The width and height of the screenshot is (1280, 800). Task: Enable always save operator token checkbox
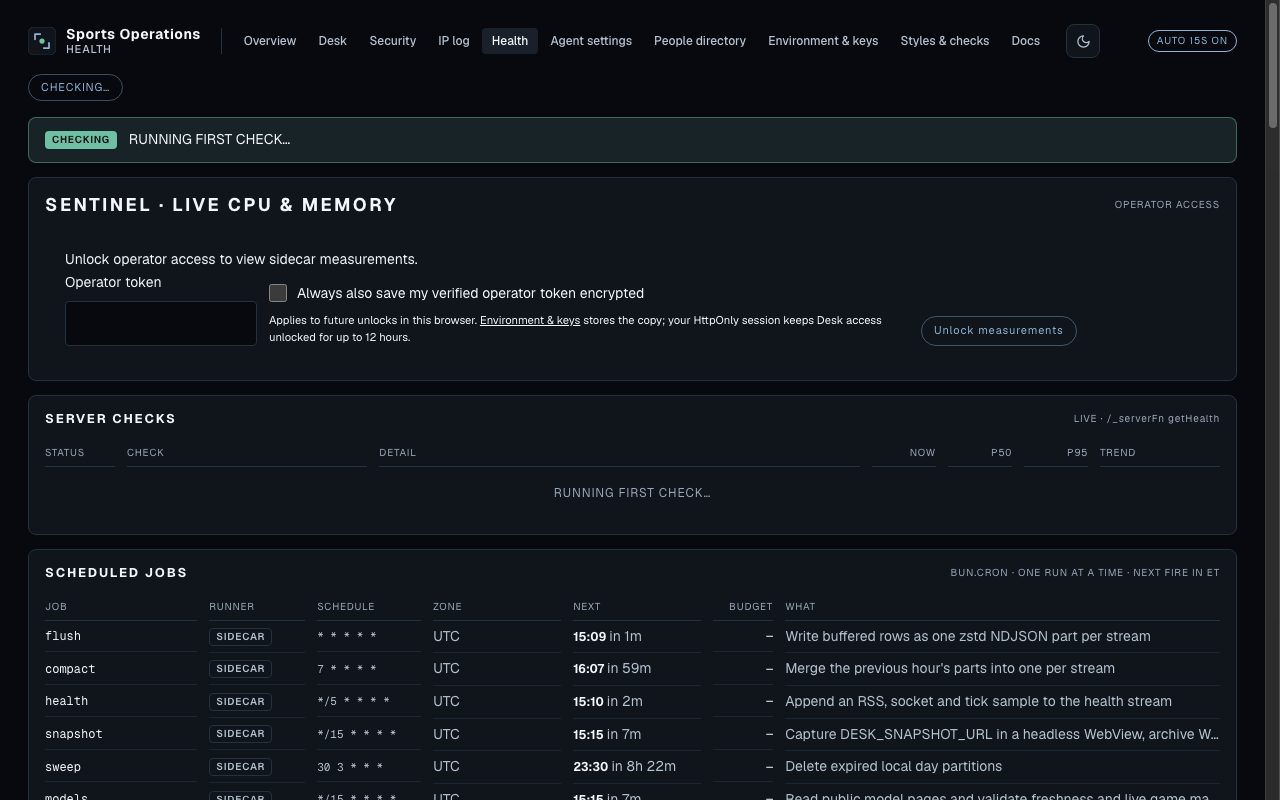coord(278,293)
